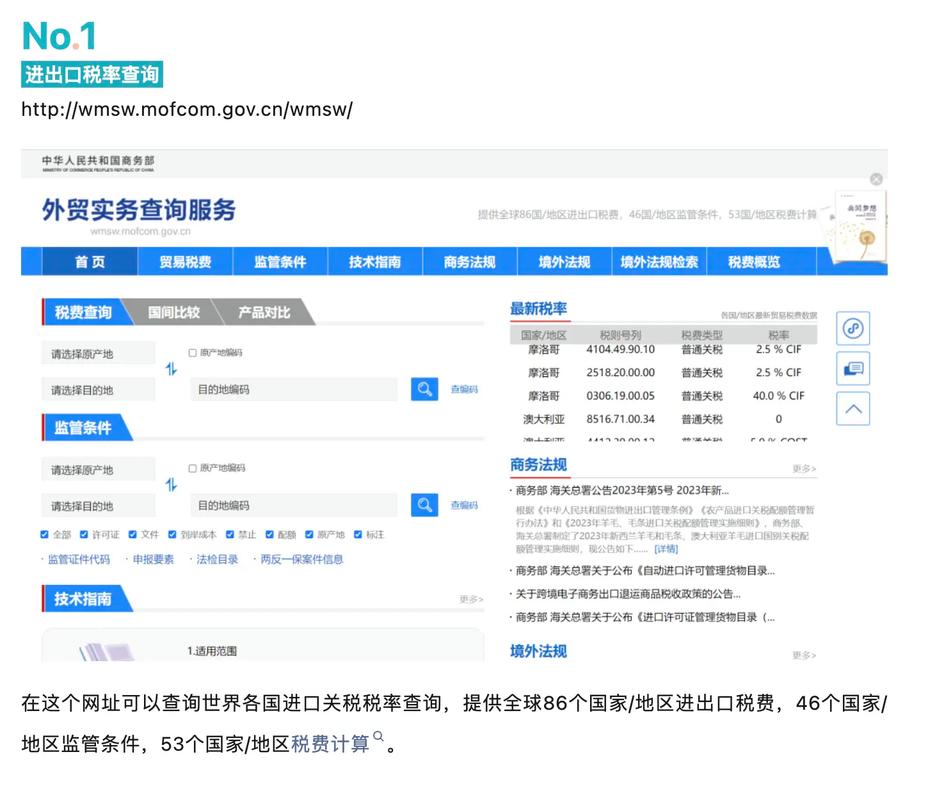Click tariff code 8516.71.00.34
This screenshot has width=928, height=800.
click(620, 419)
